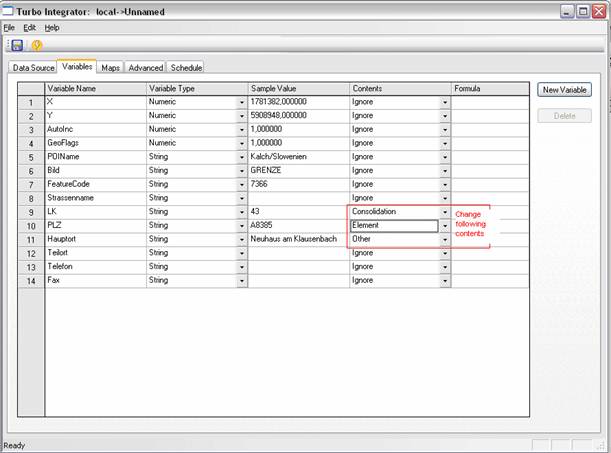Open Variable Type dropdown for POIName row

[241, 157]
